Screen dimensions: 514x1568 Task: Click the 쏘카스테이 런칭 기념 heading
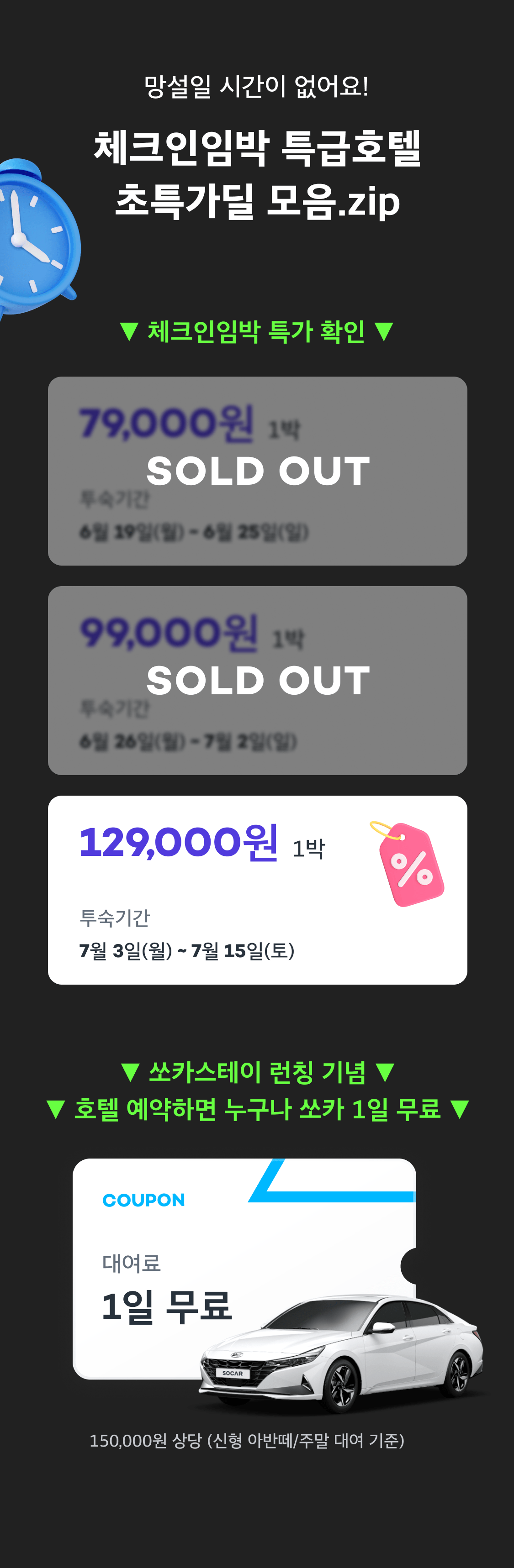257,1072
